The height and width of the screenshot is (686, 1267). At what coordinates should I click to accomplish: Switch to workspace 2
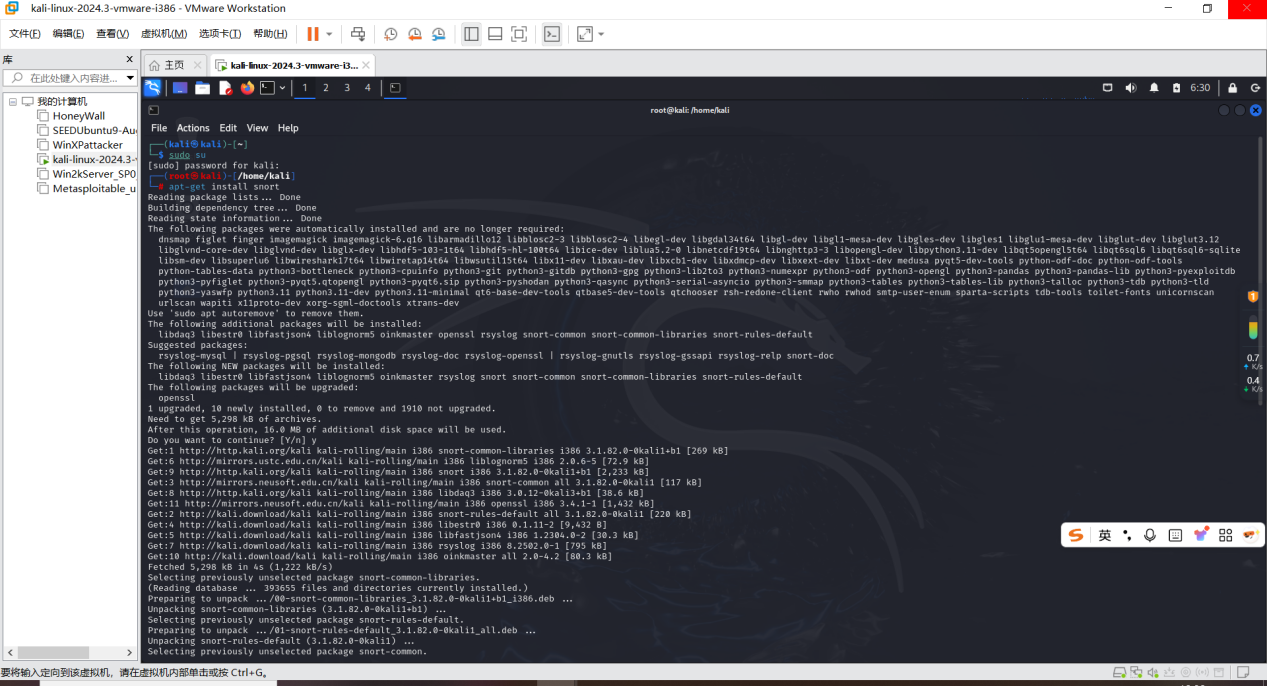click(326, 88)
